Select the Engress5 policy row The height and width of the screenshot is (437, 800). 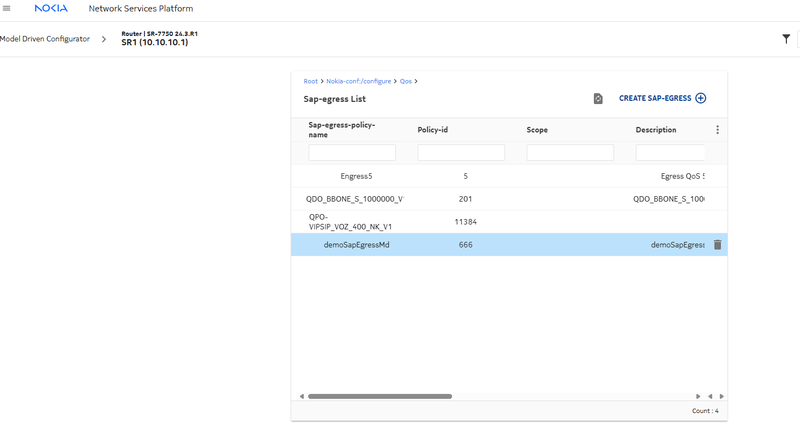click(356, 176)
